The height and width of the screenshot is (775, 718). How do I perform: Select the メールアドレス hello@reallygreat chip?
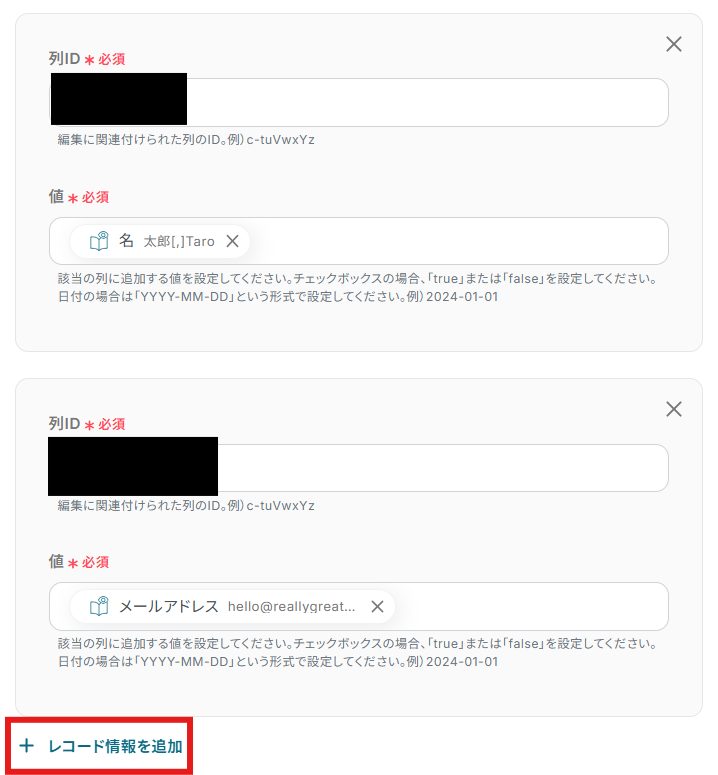coord(232,606)
